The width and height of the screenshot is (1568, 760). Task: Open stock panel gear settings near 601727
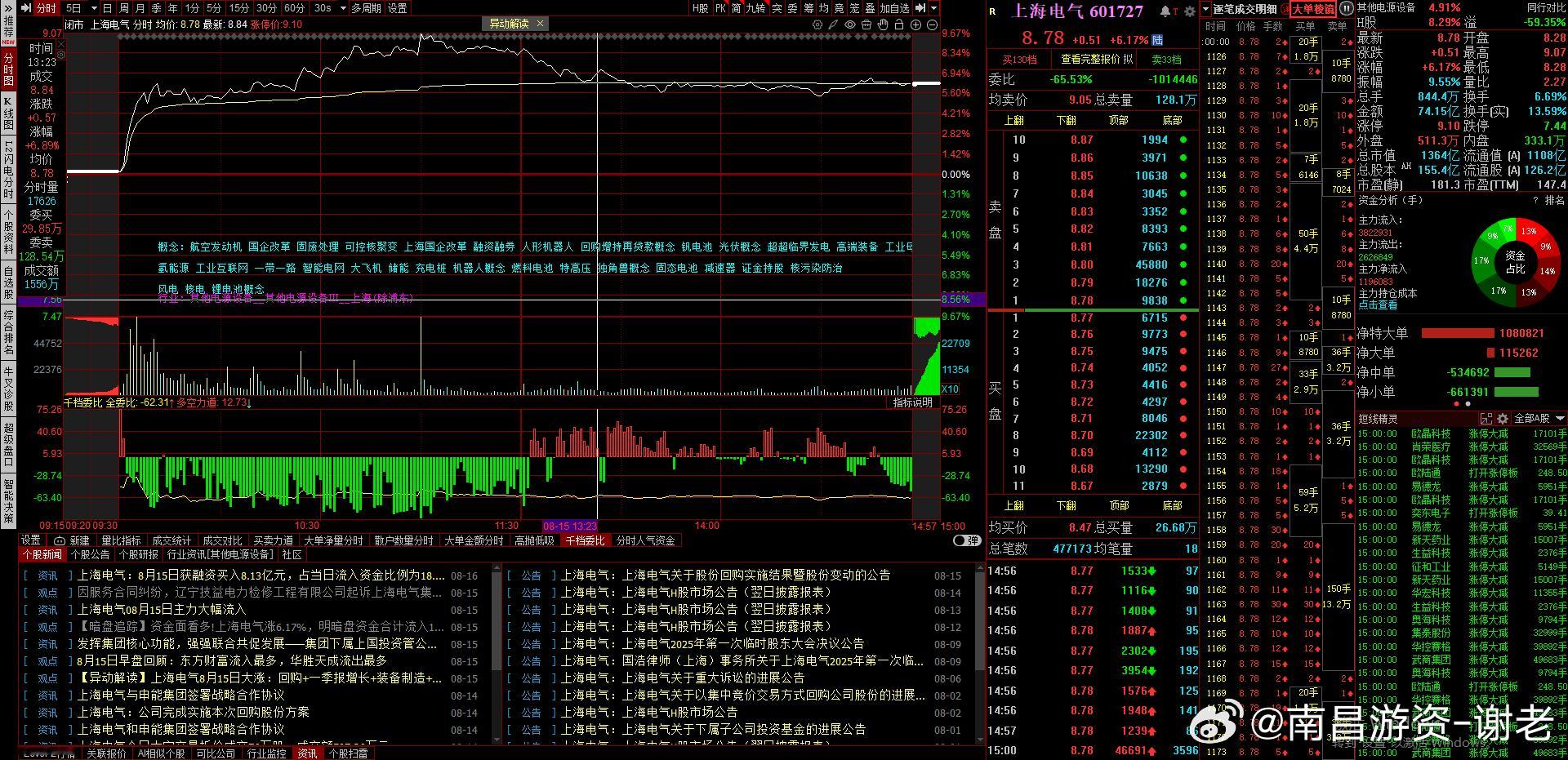(1189, 11)
